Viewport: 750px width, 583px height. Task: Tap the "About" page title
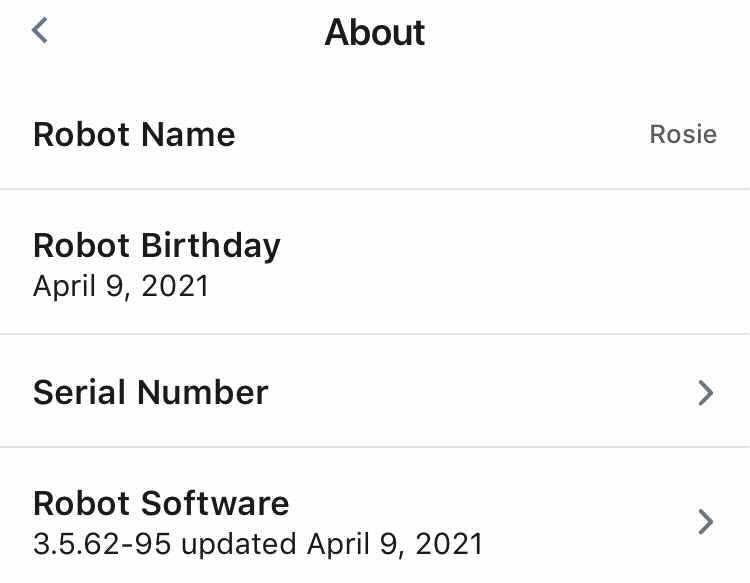click(375, 33)
